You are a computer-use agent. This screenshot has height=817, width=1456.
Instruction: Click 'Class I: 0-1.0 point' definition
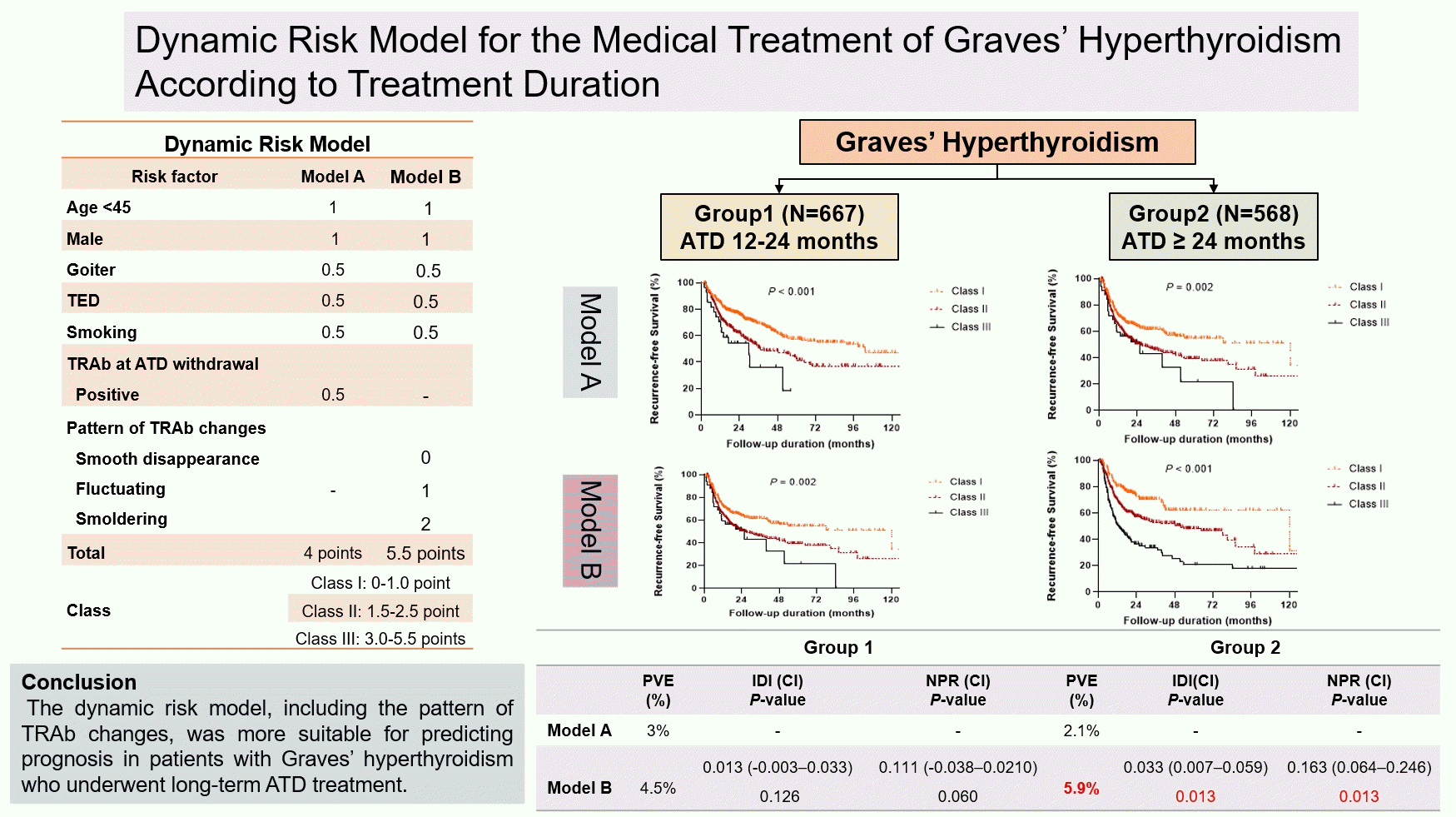pyautogui.click(x=380, y=583)
